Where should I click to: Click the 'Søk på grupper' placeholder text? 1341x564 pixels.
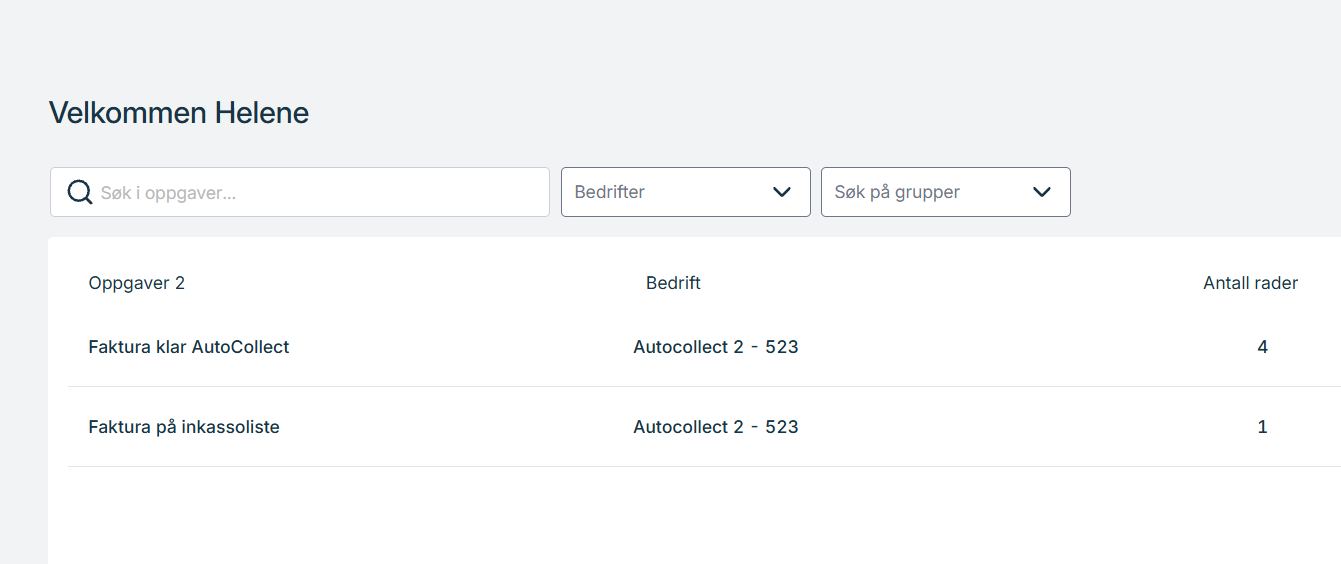(x=897, y=192)
